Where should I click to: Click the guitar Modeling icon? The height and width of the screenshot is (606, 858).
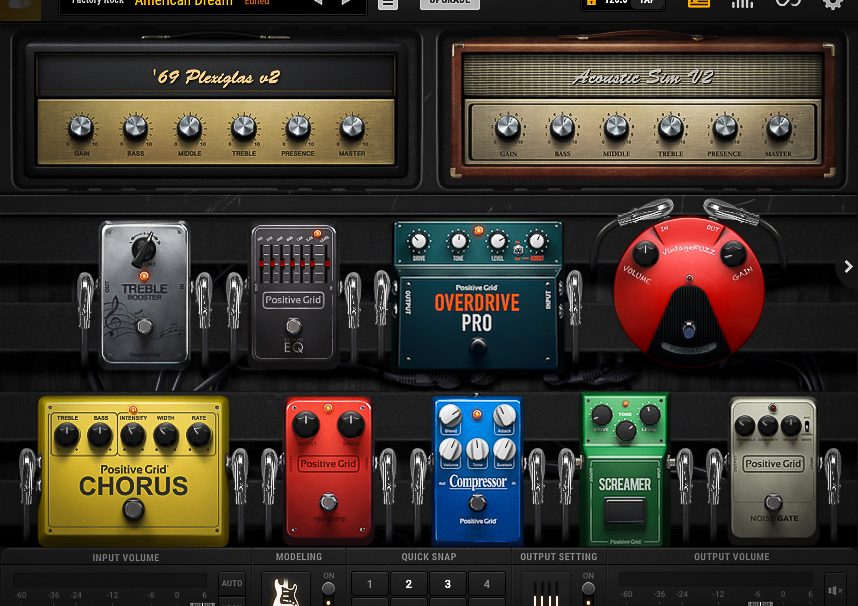pos(286,590)
